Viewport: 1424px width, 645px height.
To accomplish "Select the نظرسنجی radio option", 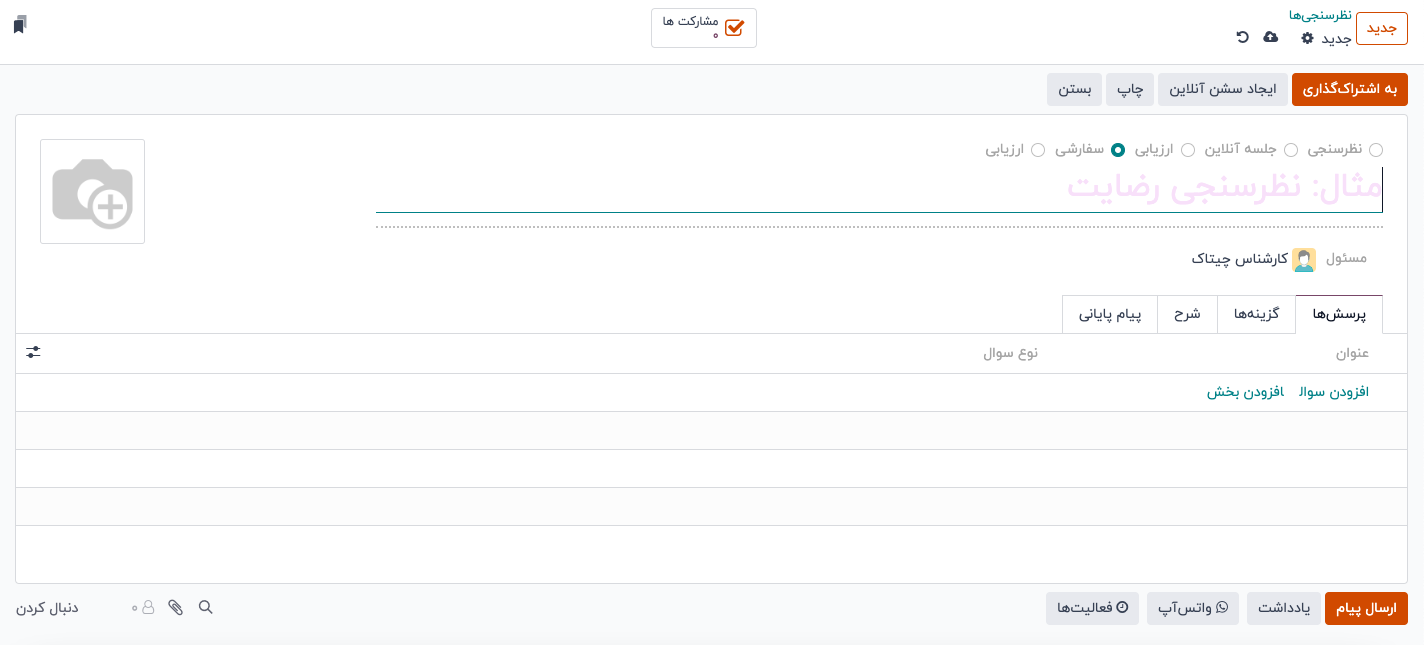I will pos(1376,150).
